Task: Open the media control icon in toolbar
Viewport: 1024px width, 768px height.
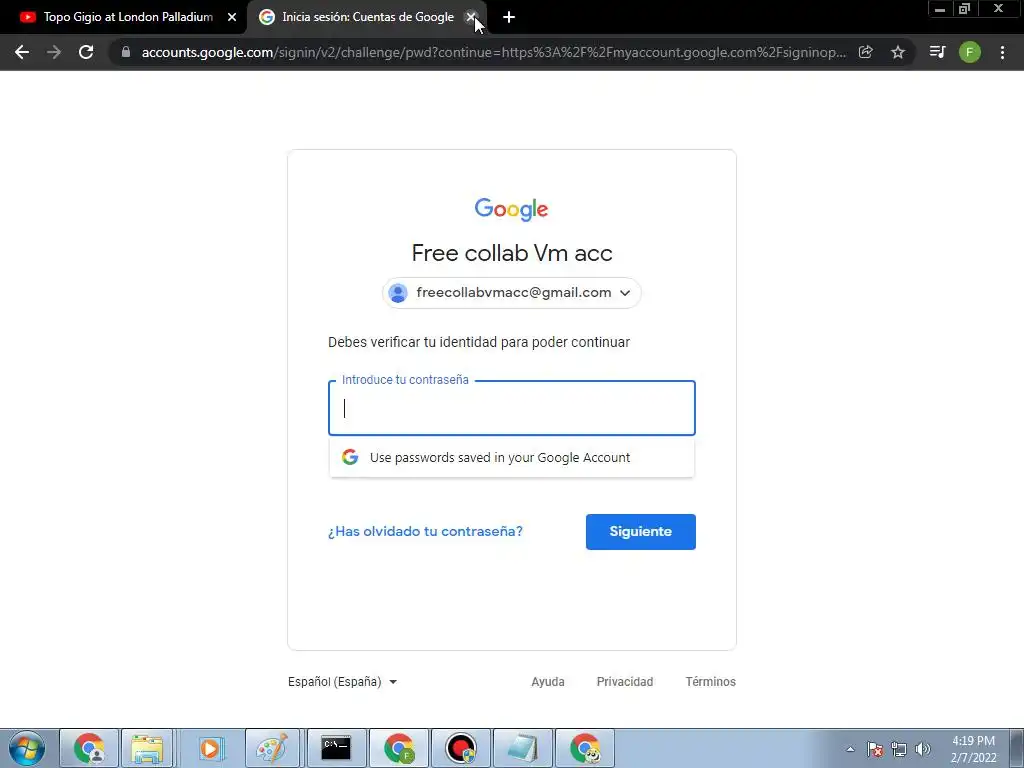Action: 937,52
